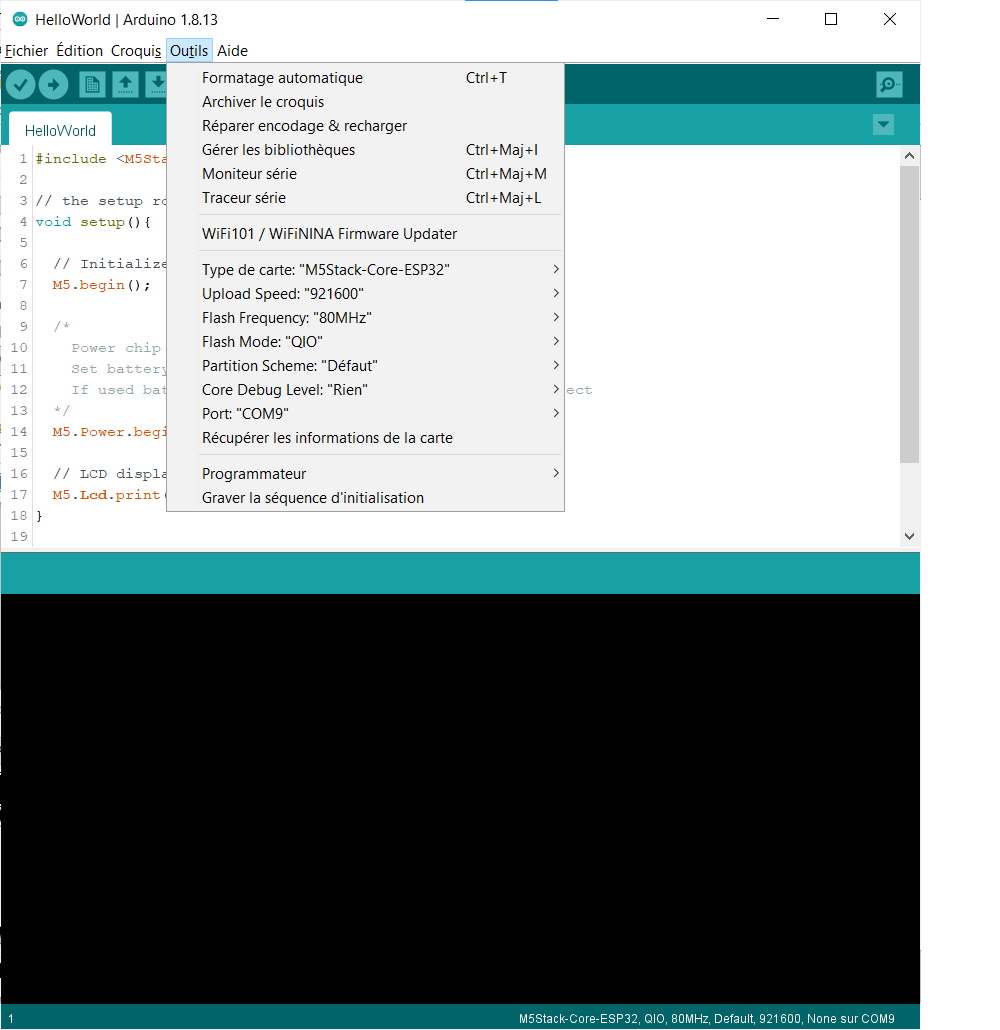1000x1030 pixels.
Task: Open Traceur série
Action: (x=365, y=198)
